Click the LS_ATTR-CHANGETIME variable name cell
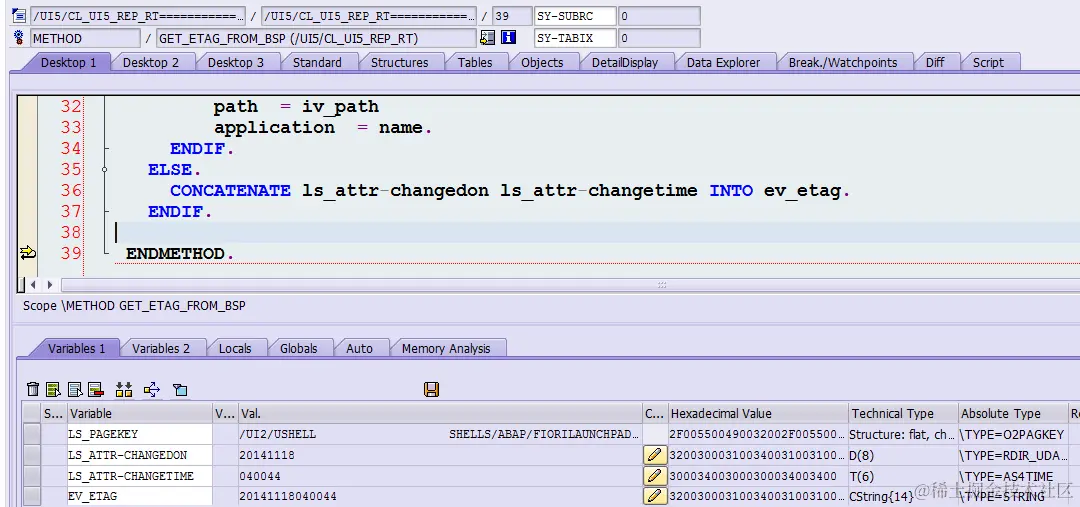This screenshot has height=507, width=1080. pos(140,475)
